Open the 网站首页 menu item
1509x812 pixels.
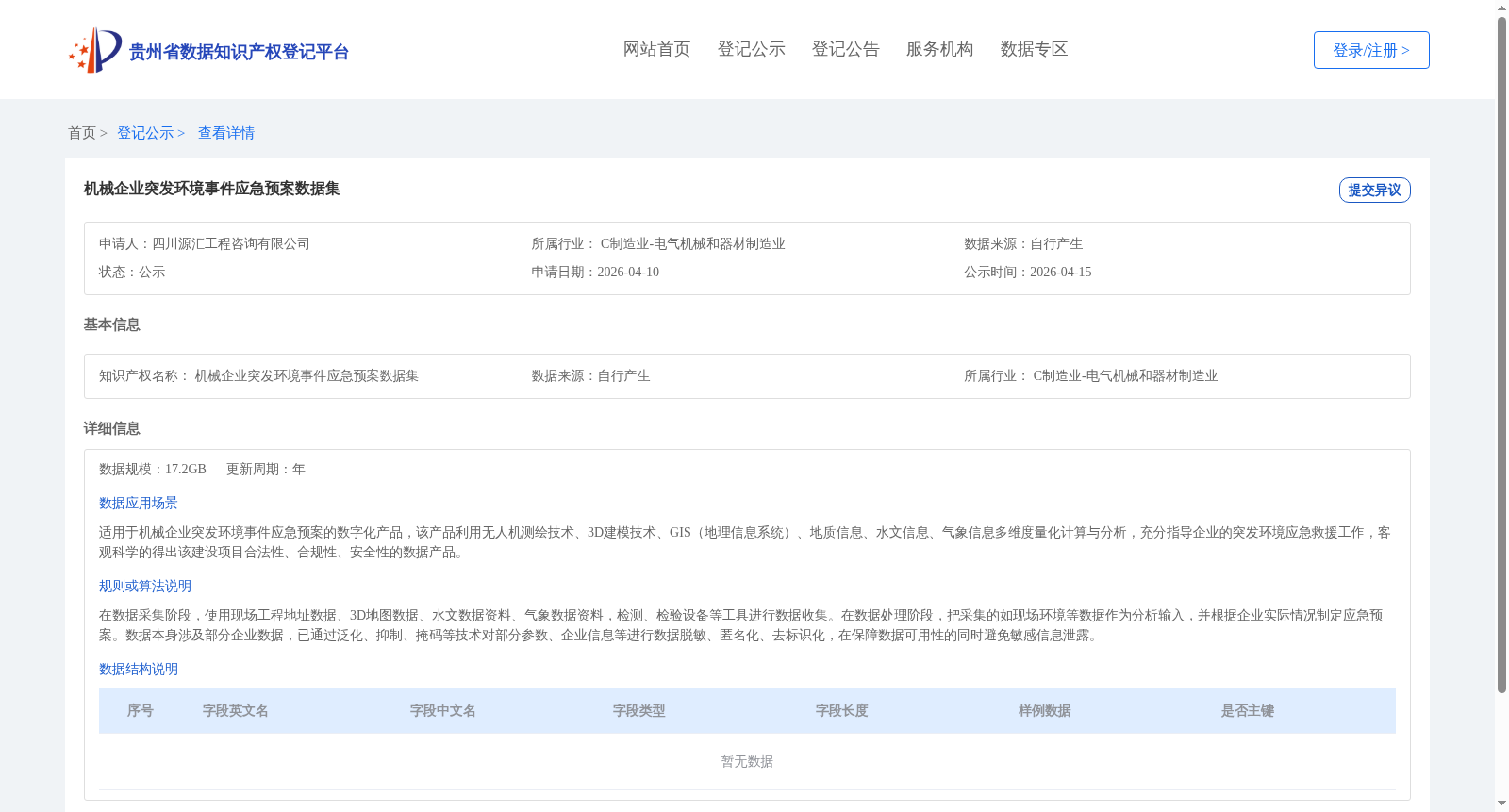[656, 49]
